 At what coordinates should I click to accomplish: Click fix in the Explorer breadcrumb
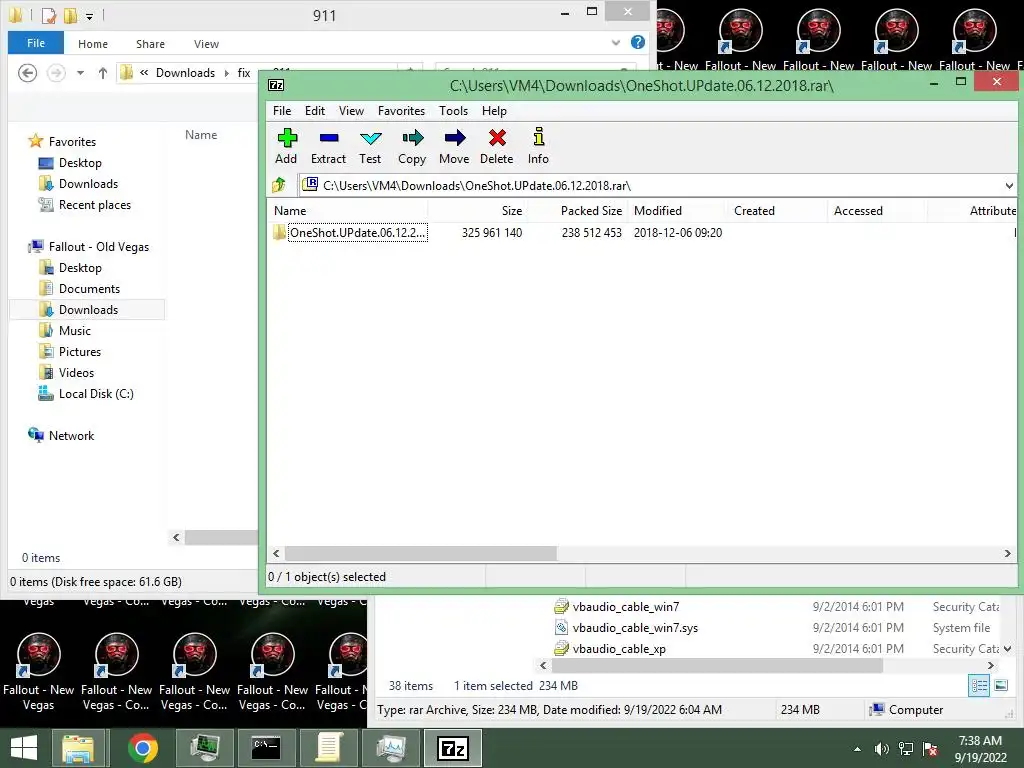244,73
